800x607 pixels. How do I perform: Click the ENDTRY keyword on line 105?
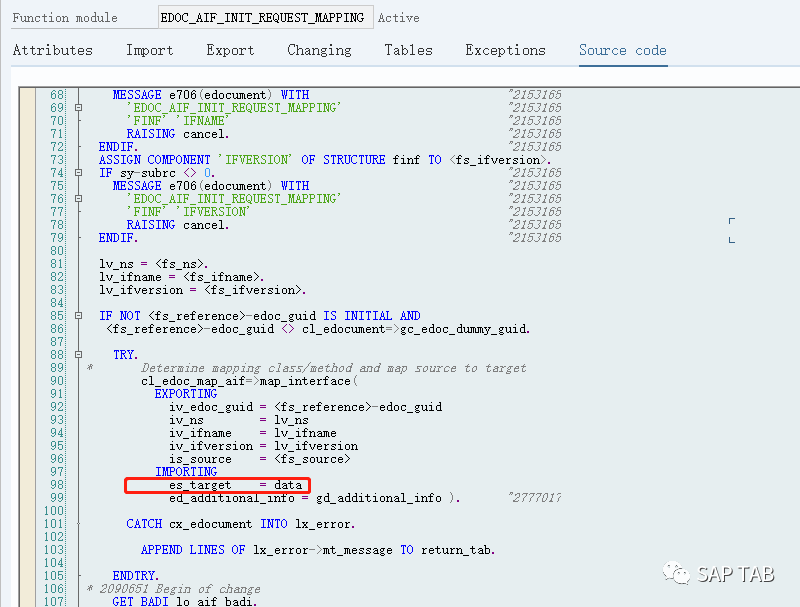point(136,576)
